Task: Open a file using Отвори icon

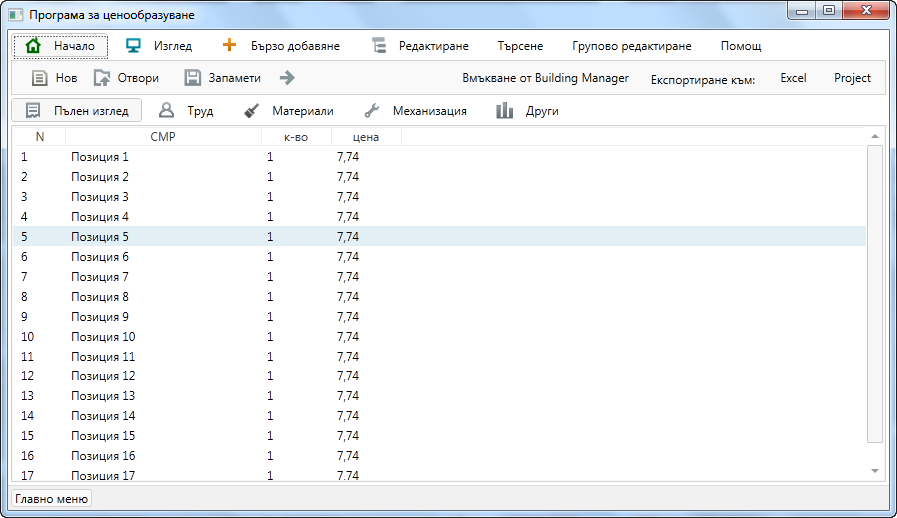Action: pos(102,78)
